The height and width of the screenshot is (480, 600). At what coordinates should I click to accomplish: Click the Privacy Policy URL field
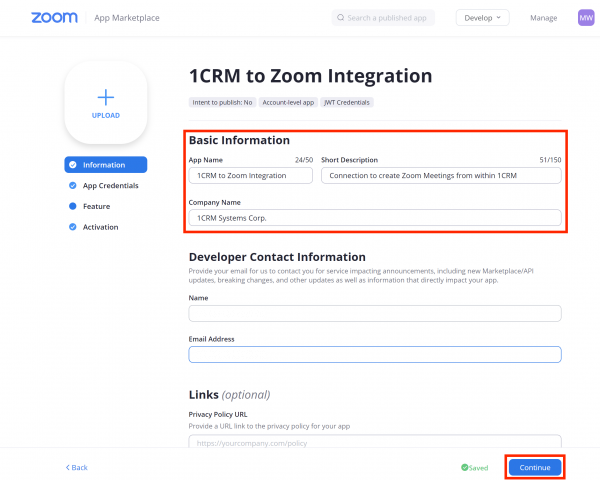[x=375, y=442]
